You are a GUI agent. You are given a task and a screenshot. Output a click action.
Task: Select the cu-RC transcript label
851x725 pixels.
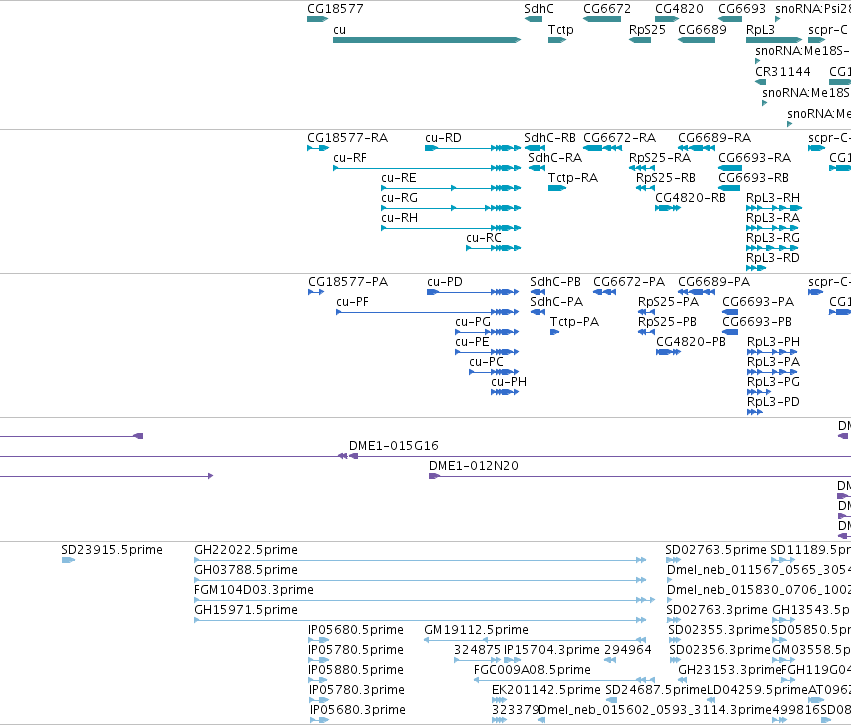click(x=484, y=238)
